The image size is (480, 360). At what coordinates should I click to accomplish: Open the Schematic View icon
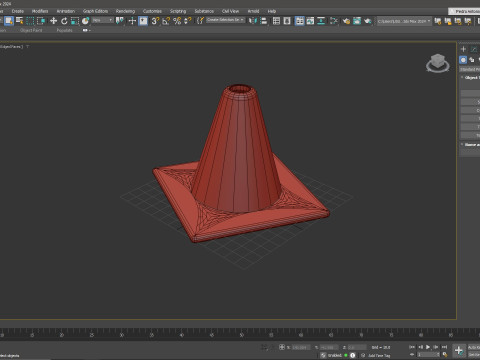[x=321, y=21]
